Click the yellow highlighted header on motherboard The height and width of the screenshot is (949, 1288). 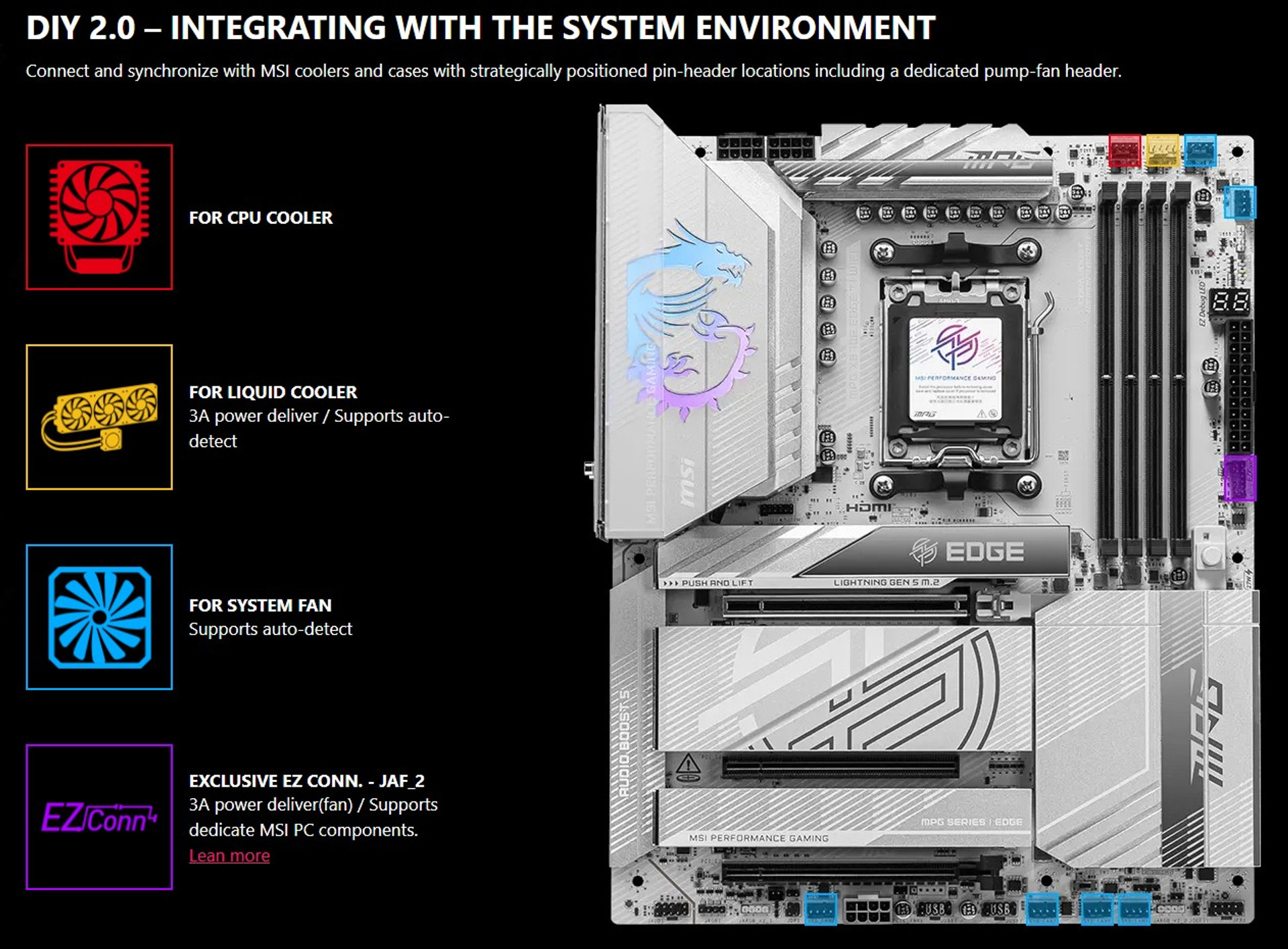coord(1163,151)
